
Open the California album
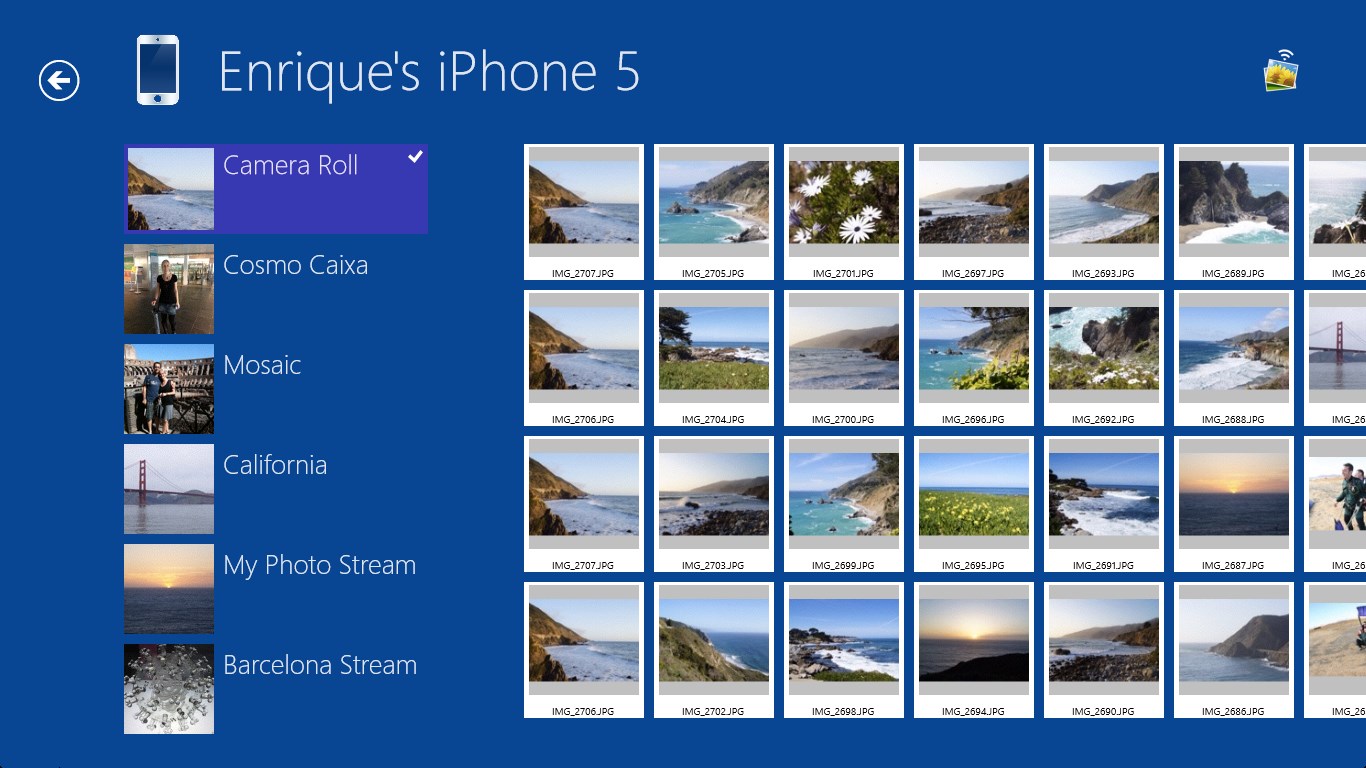click(x=276, y=489)
